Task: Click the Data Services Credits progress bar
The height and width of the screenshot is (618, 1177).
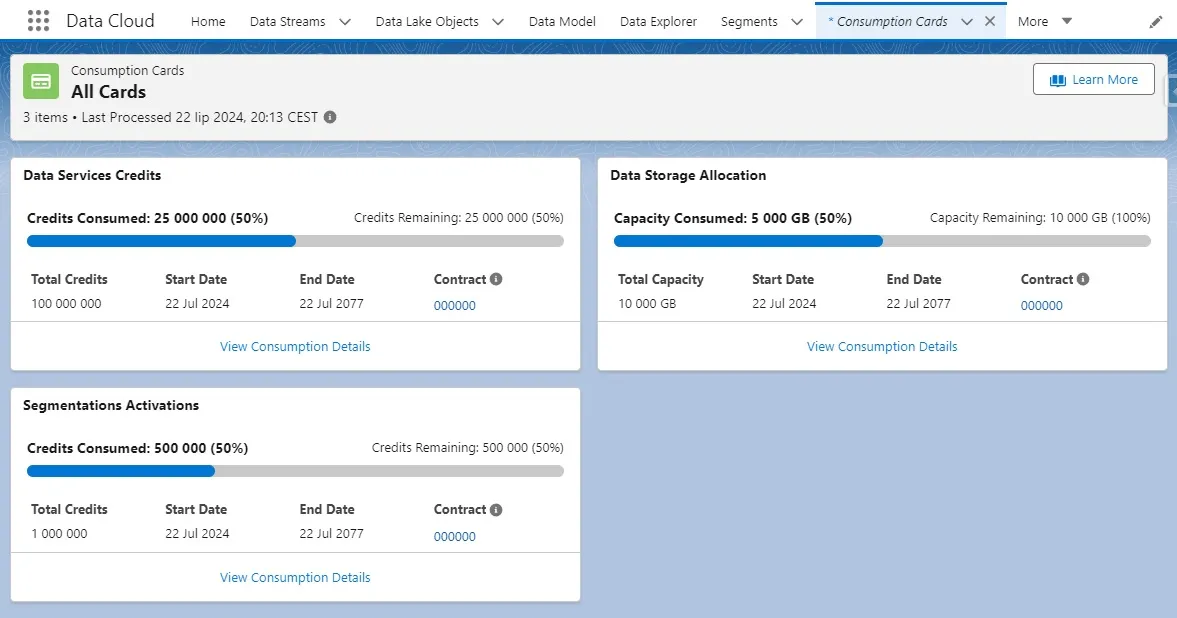Action: pyautogui.click(x=295, y=241)
